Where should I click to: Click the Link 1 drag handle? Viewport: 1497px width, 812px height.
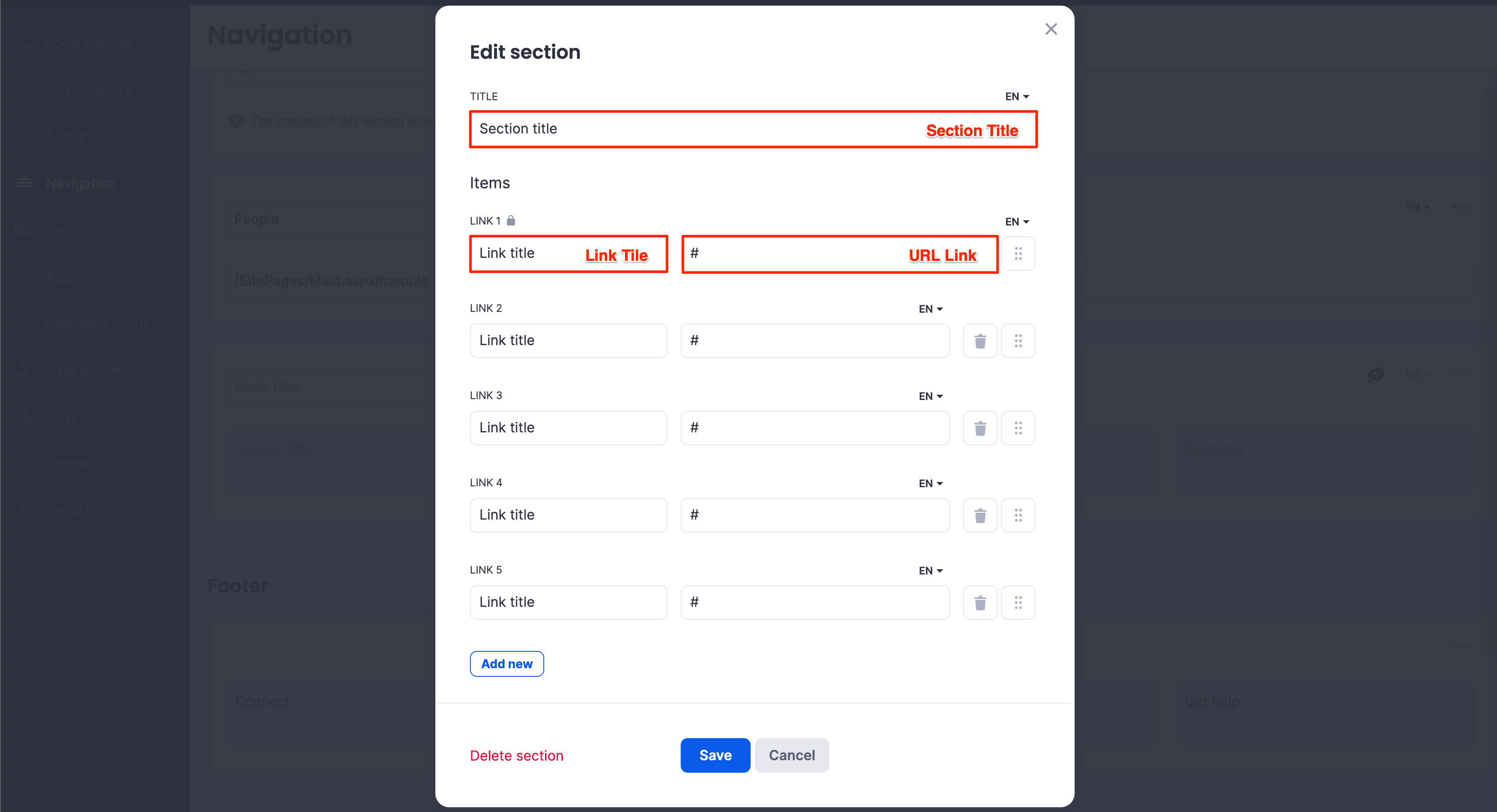[x=1018, y=254]
